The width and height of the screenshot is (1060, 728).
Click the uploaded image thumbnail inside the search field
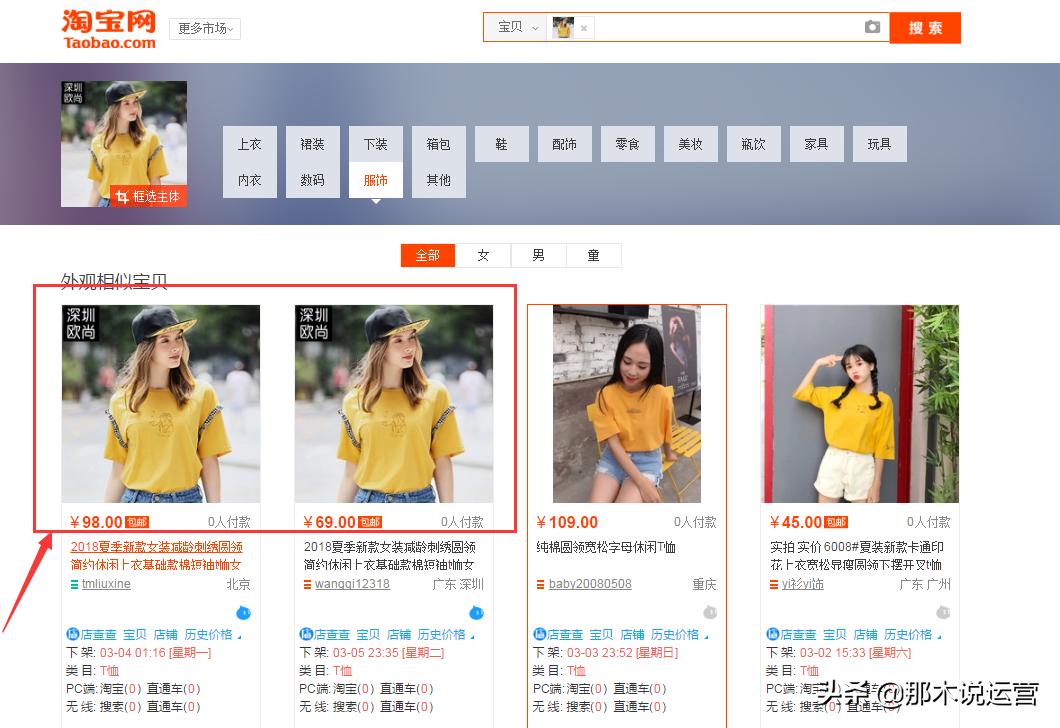point(562,27)
